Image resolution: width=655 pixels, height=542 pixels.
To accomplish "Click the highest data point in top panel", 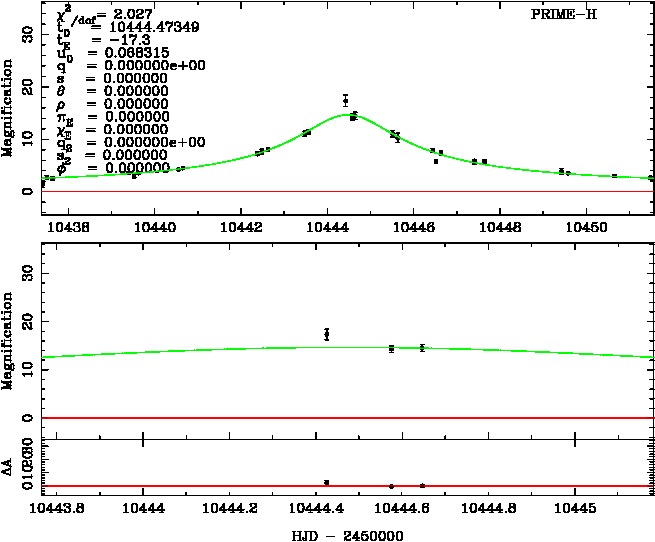I will click(345, 101).
